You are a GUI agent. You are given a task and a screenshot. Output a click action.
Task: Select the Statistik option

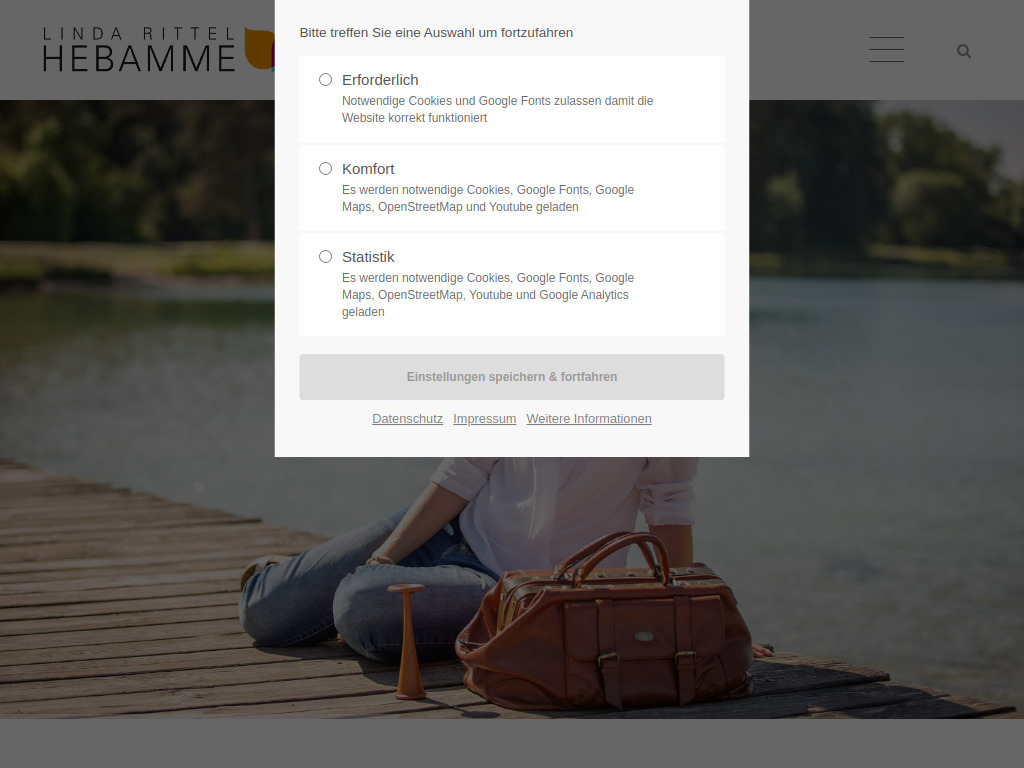click(x=325, y=256)
